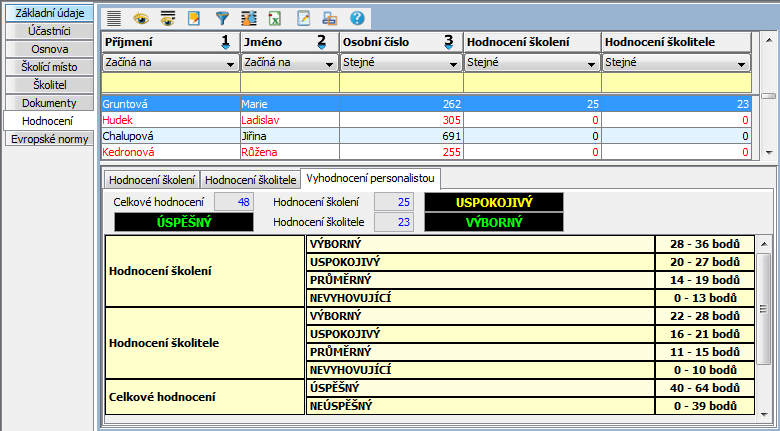Screen dimensions: 780x431
Task: Click the blue funnel filter icon
Action: pyautogui.click(x=222, y=18)
